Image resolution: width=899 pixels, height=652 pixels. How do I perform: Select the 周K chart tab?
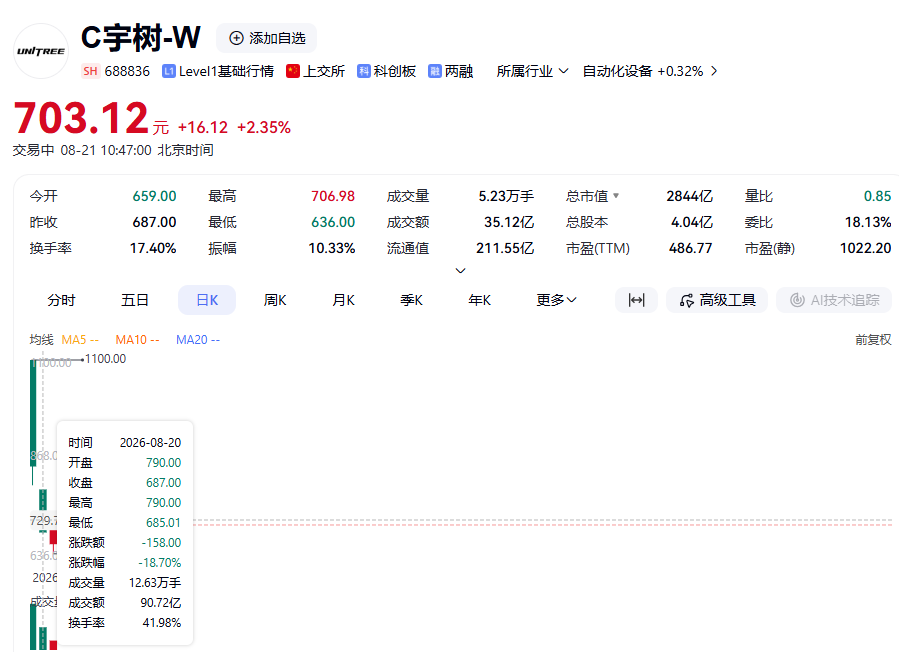click(275, 300)
